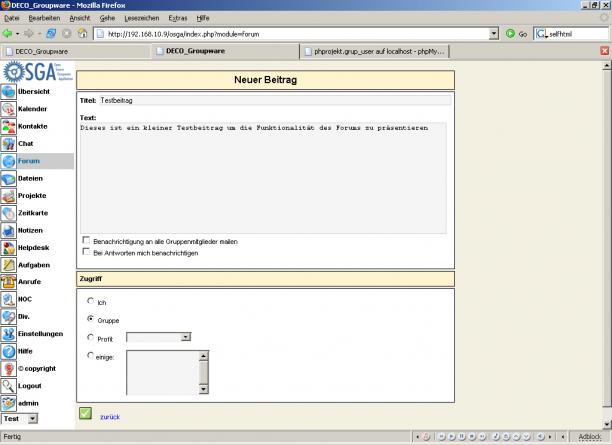Open the Dateien module icon
Viewport: 612px width, 445px height.
[9, 178]
